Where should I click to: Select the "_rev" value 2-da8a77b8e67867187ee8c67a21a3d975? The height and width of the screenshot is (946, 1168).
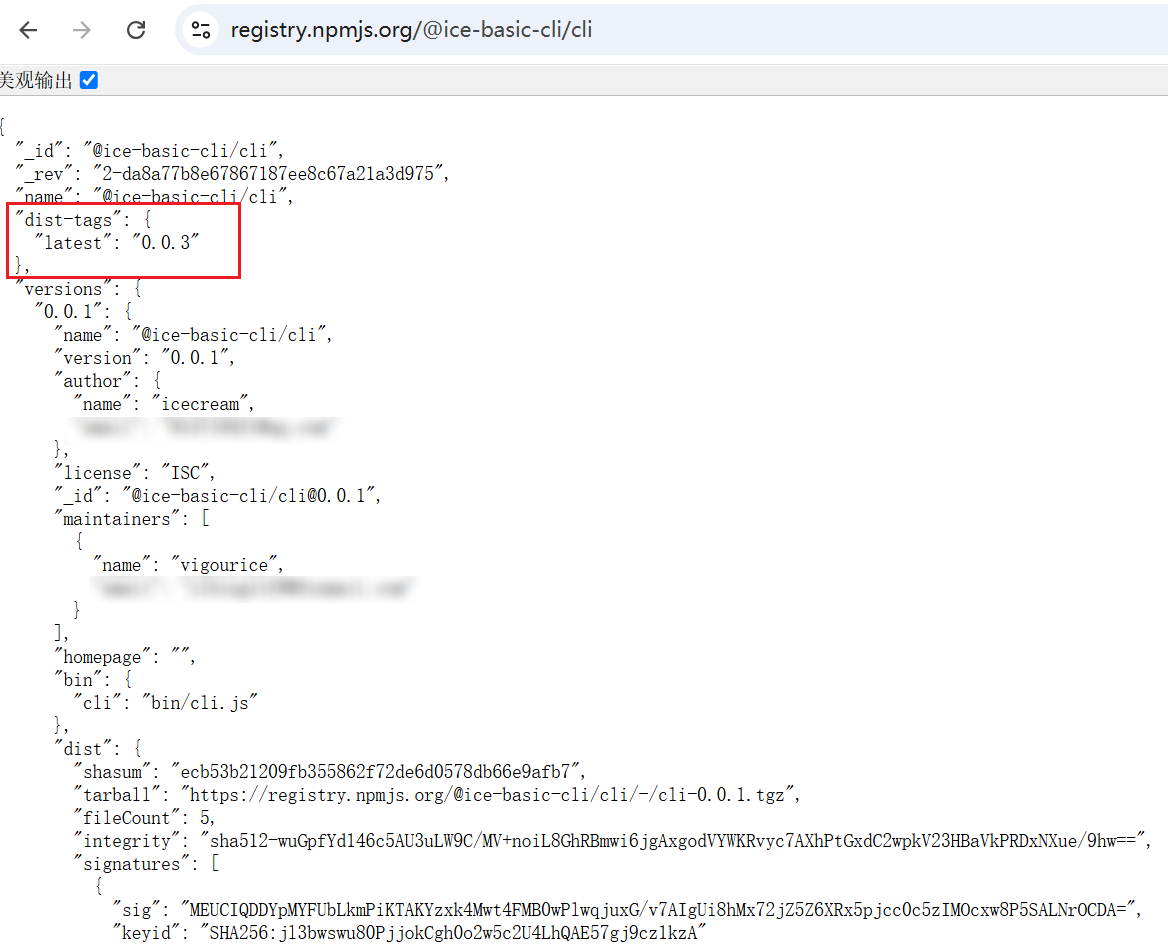268,174
